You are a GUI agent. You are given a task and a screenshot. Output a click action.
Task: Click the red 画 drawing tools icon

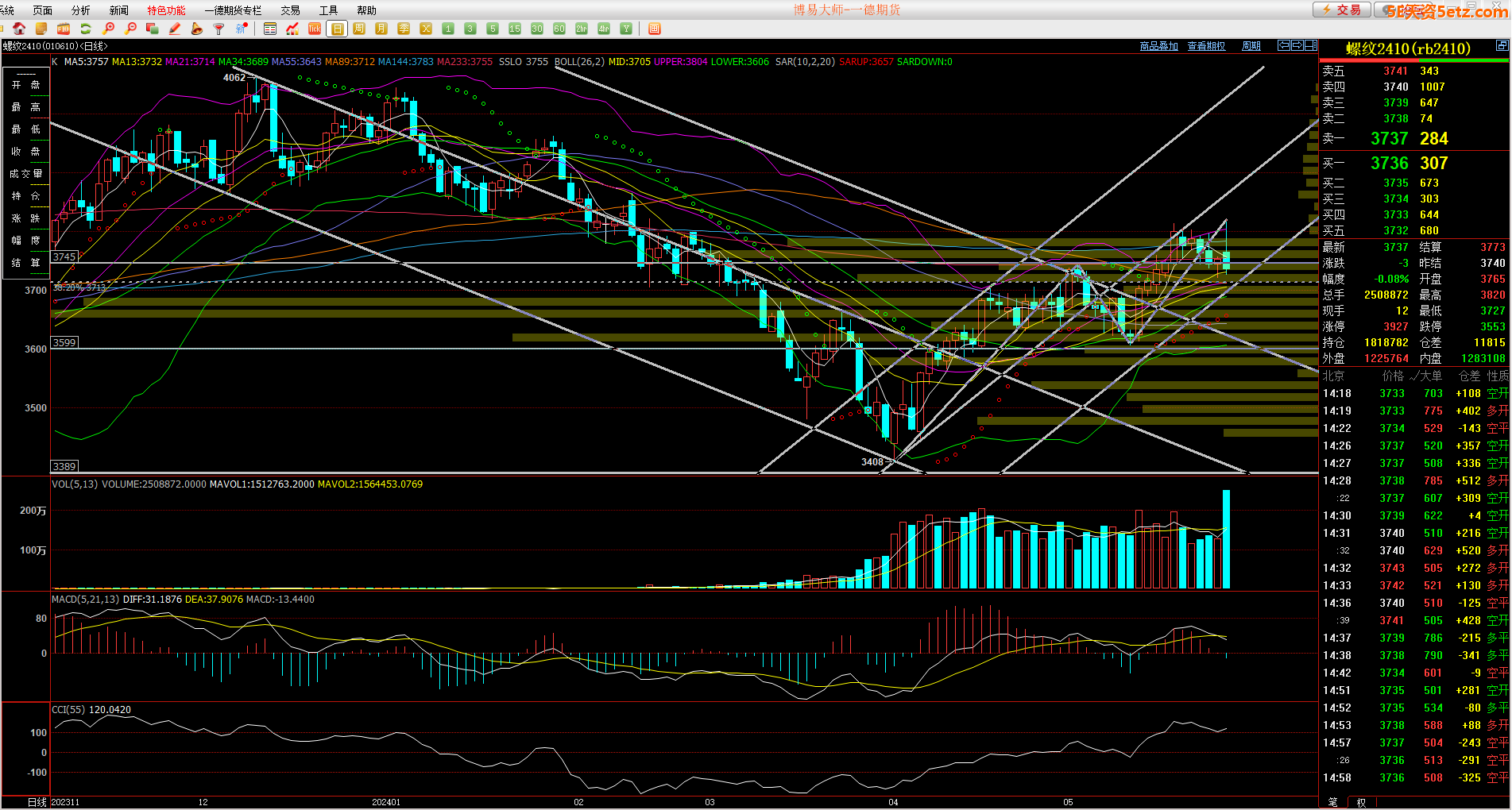pos(655,29)
